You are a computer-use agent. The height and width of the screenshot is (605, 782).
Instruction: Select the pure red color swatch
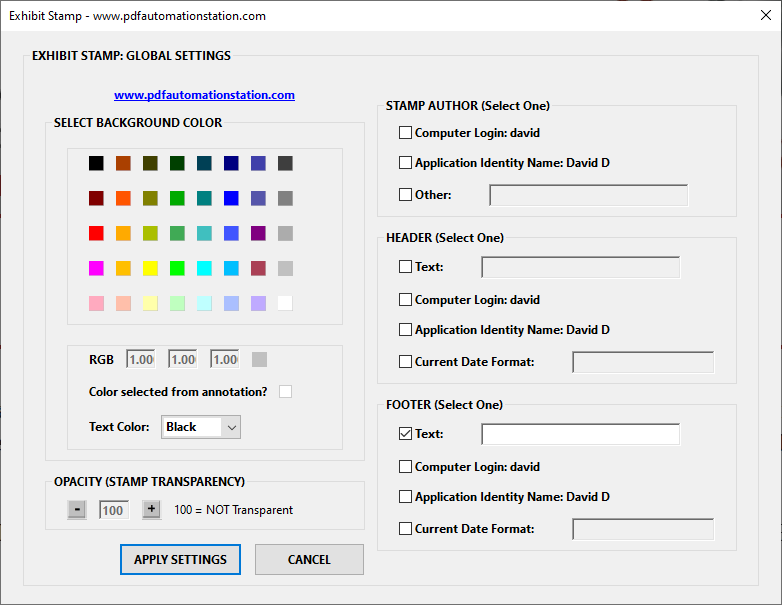[x=96, y=233]
